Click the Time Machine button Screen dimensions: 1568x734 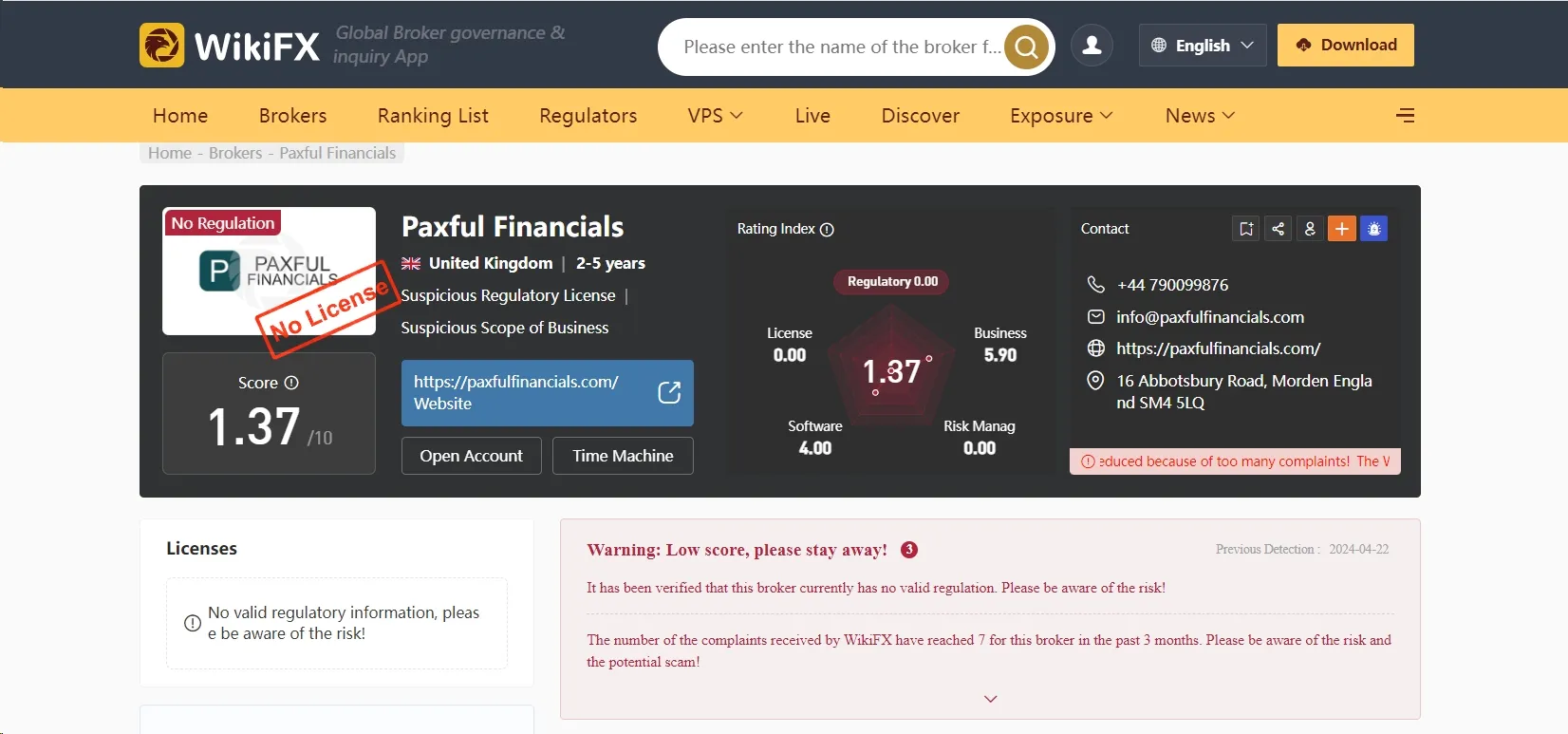623,456
